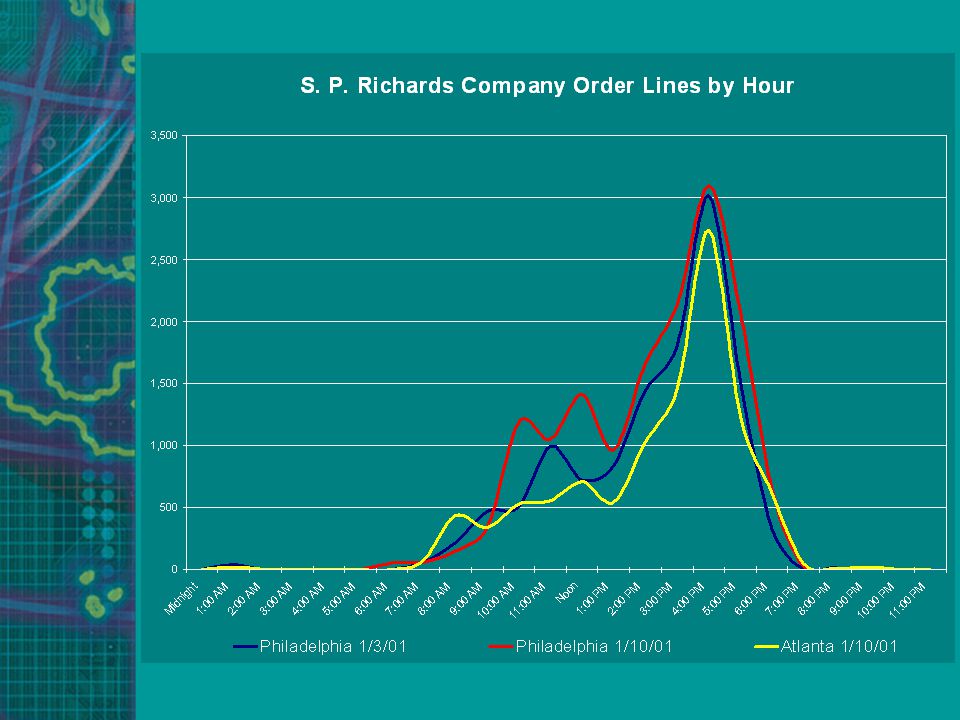The image size is (960, 720).
Task: Click the '11:00 PM' x-axis label
Action: tap(908, 600)
